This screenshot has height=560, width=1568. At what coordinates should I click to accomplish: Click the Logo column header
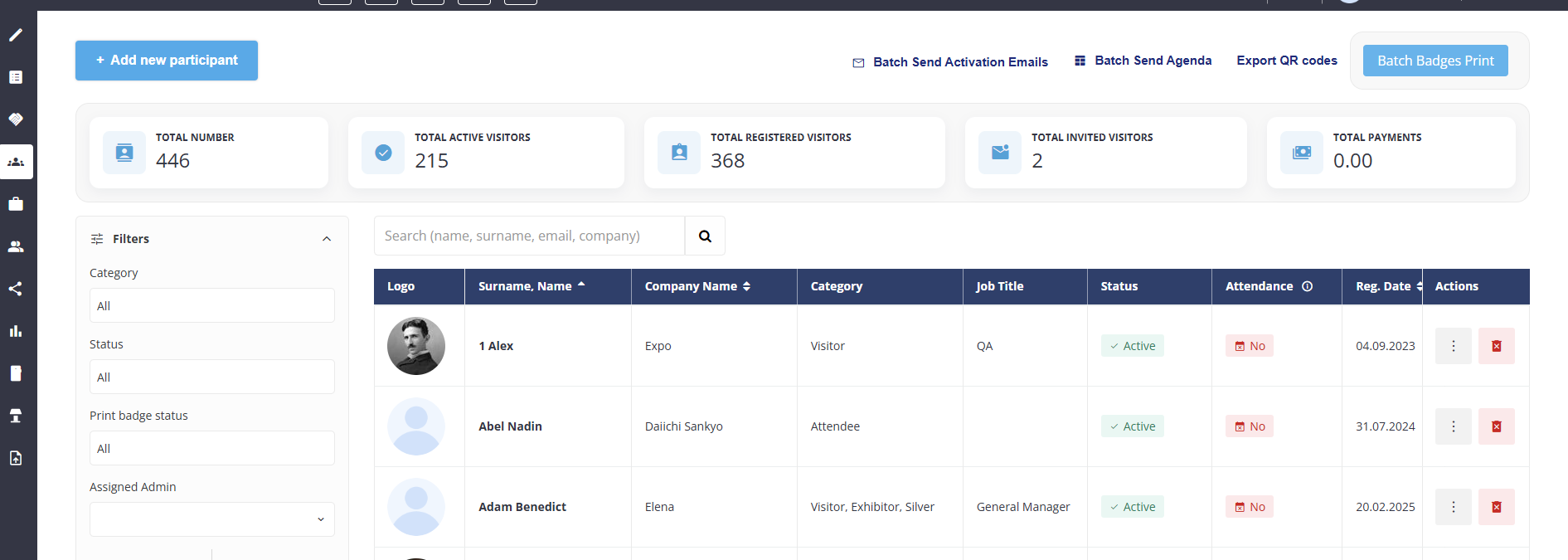coord(400,286)
